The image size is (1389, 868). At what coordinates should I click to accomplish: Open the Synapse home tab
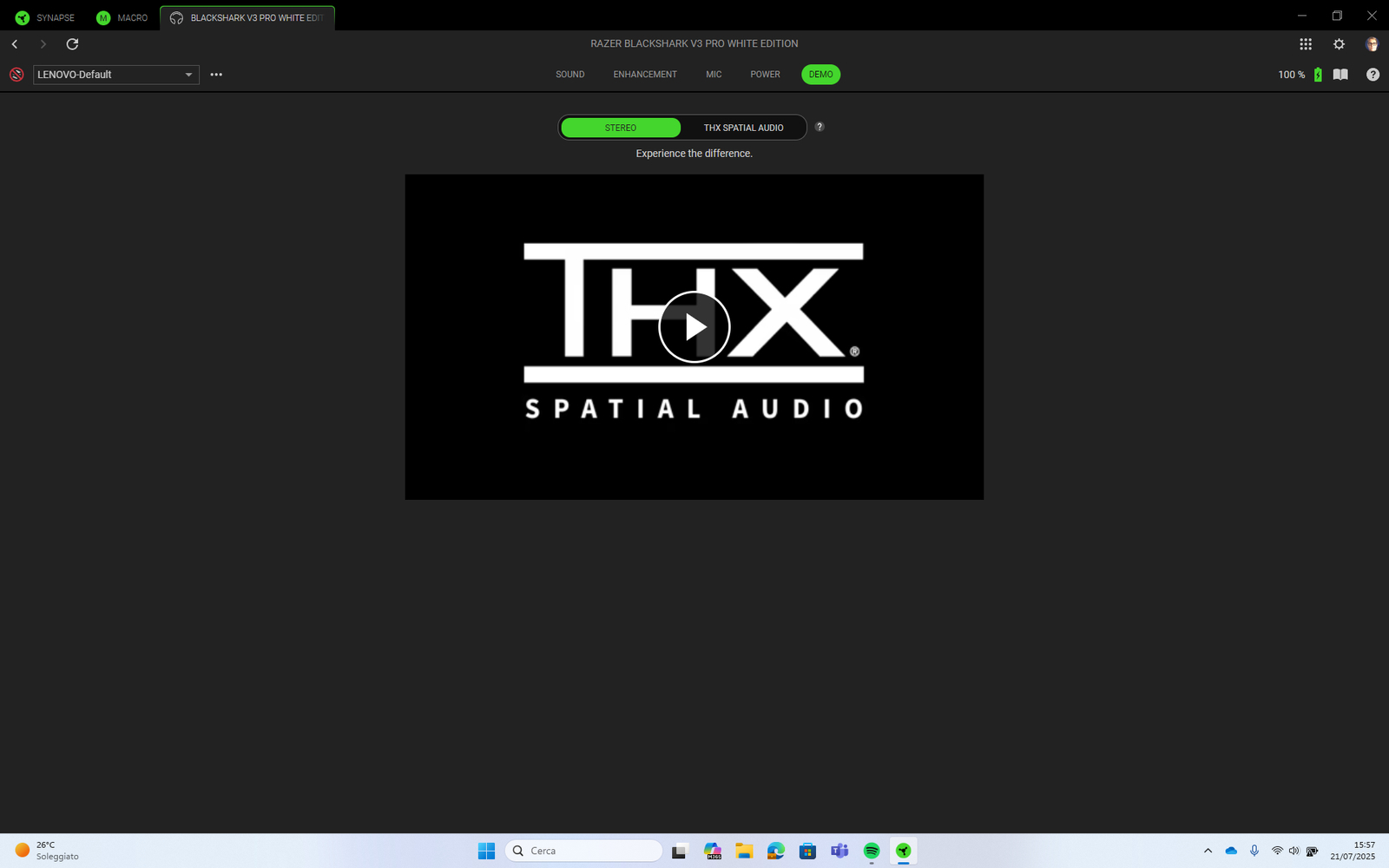coord(45,17)
